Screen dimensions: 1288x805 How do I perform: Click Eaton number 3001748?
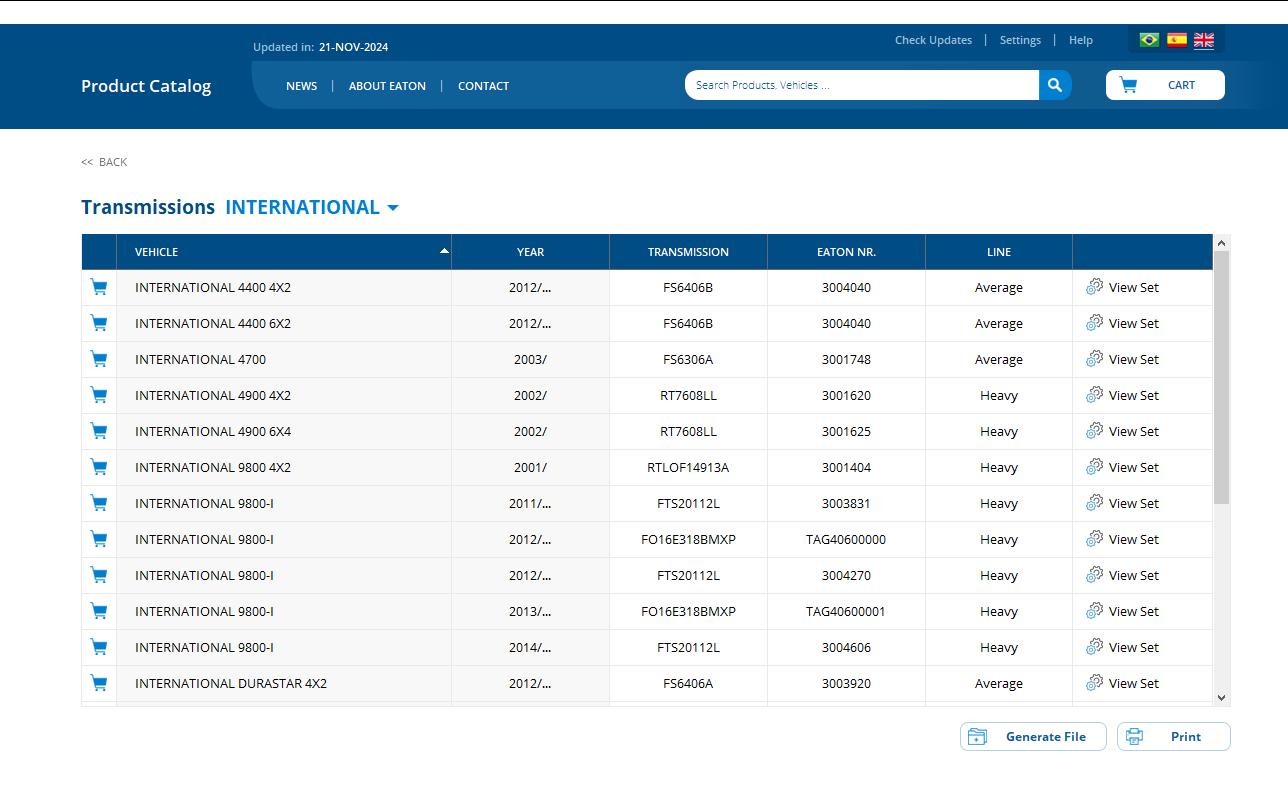click(x=846, y=359)
